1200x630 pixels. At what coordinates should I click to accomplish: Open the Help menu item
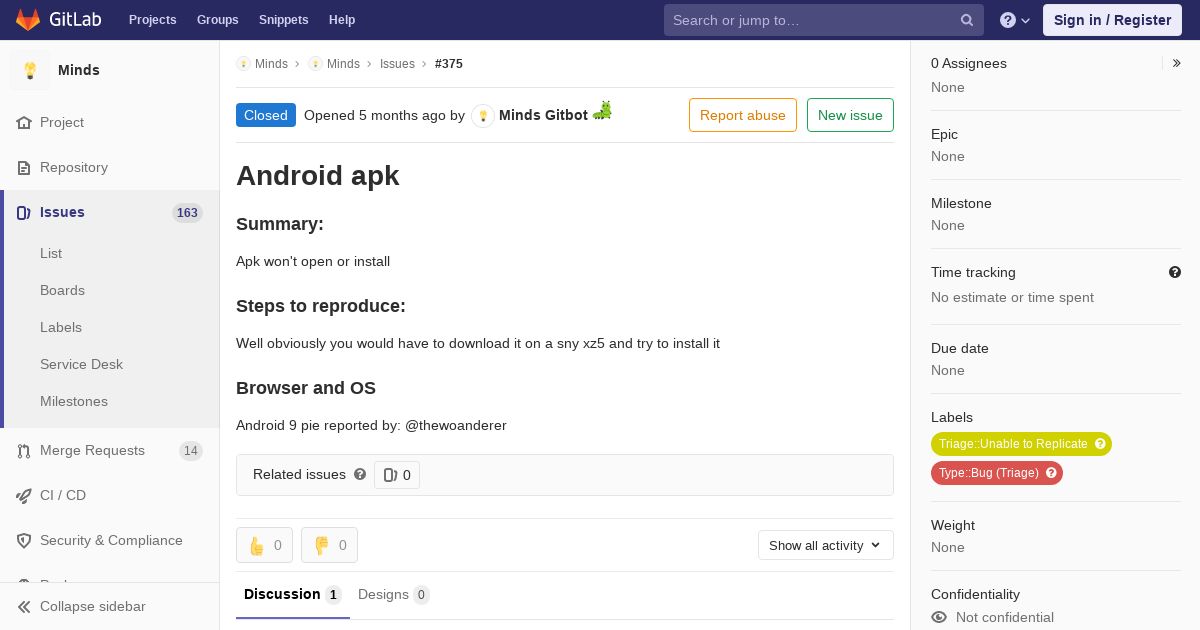[x=342, y=20]
